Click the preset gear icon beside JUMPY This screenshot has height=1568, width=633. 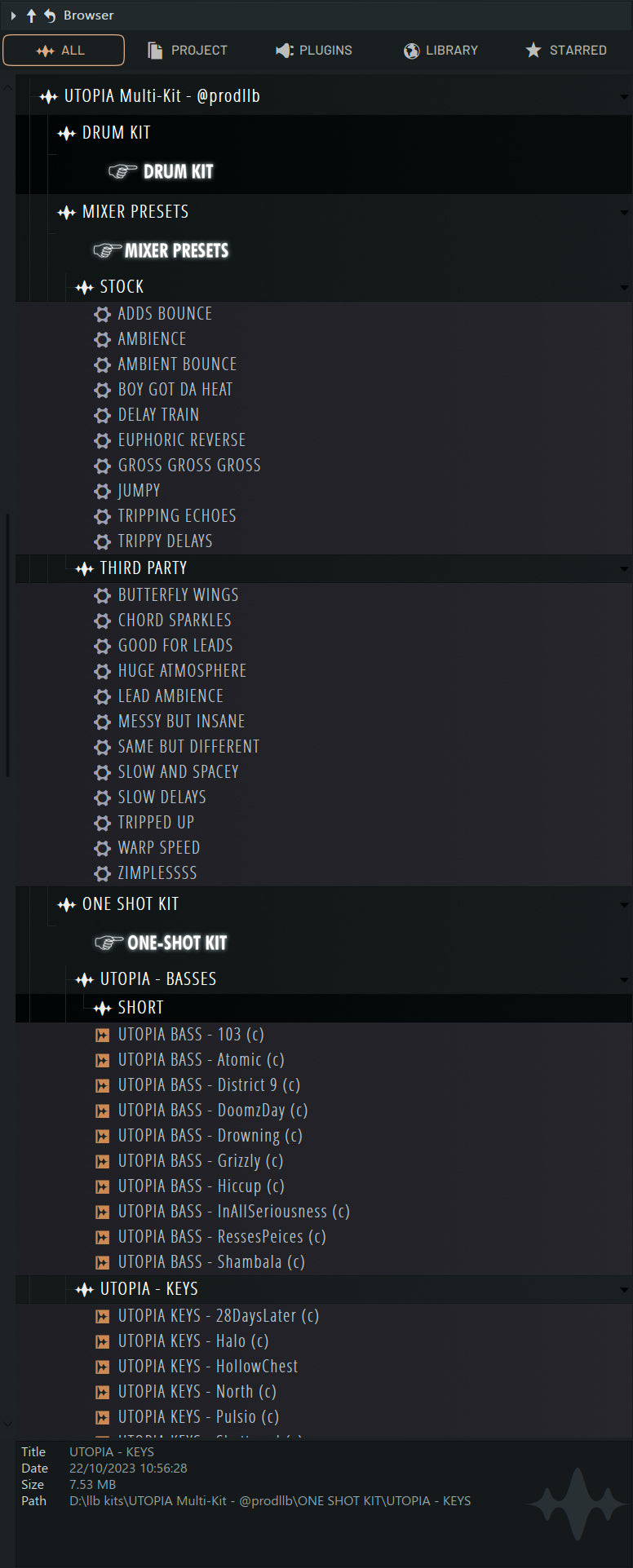(x=102, y=491)
